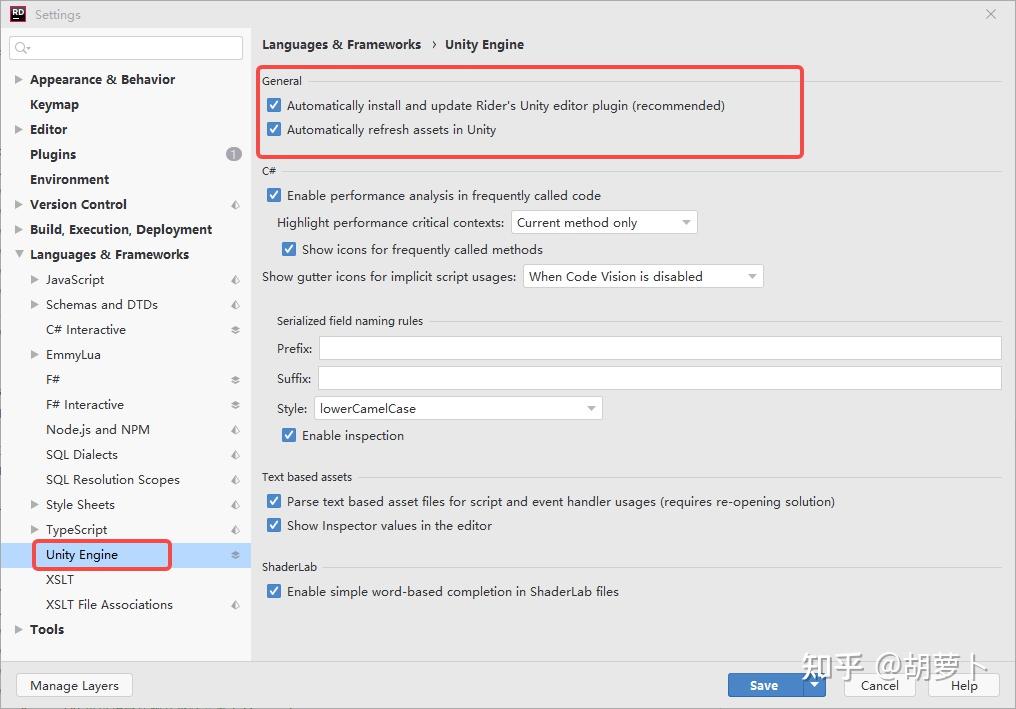Open the serialized field Style dropdown
The width and height of the screenshot is (1016, 709).
pos(458,409)
